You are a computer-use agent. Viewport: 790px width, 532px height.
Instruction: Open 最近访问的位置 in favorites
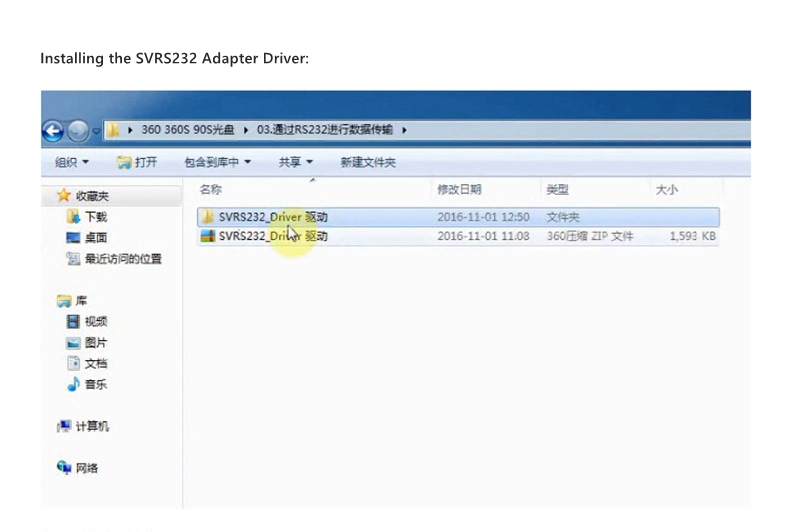(x=123, y=258)
